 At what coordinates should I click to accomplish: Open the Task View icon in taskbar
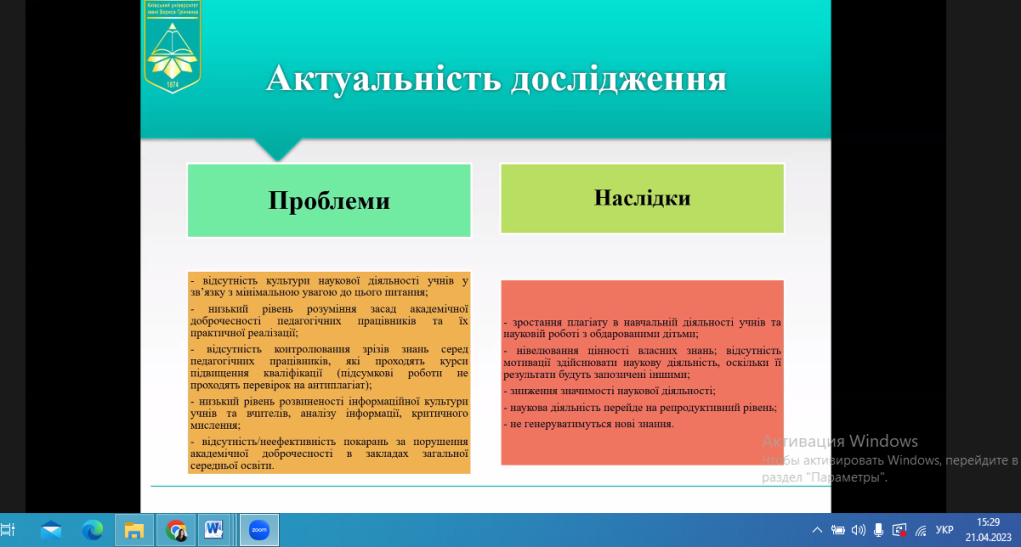8,530
